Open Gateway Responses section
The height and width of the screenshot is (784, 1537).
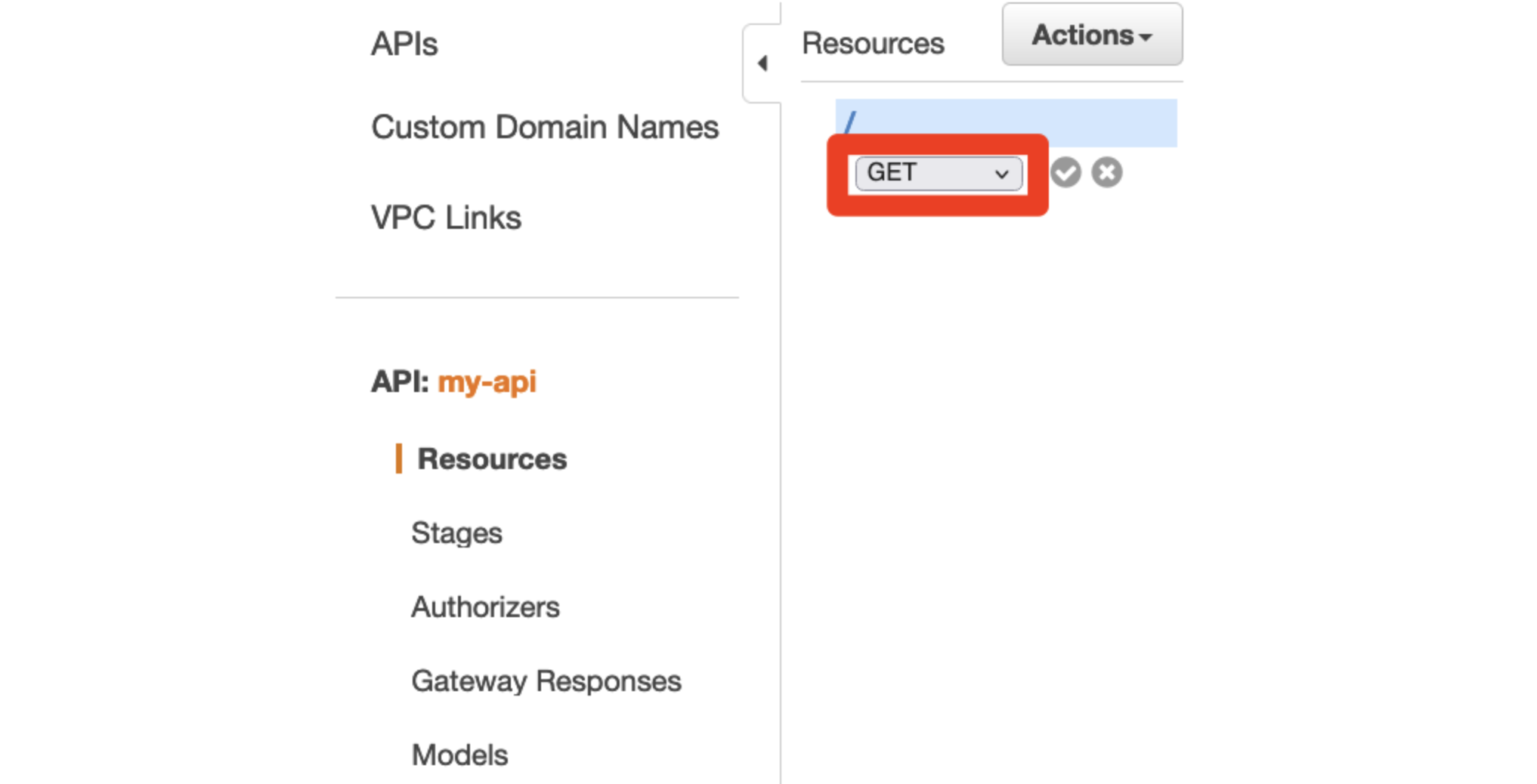[x=546, y=681]
